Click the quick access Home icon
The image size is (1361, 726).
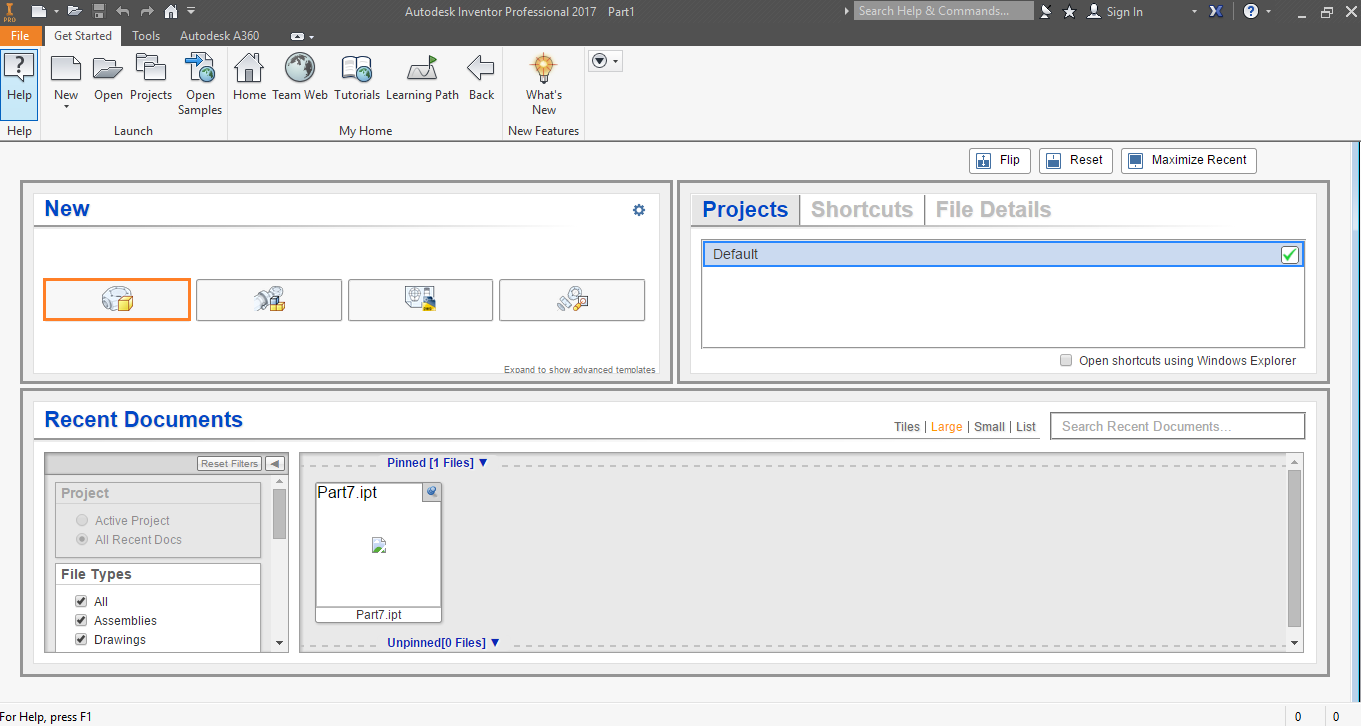(171, 11)
